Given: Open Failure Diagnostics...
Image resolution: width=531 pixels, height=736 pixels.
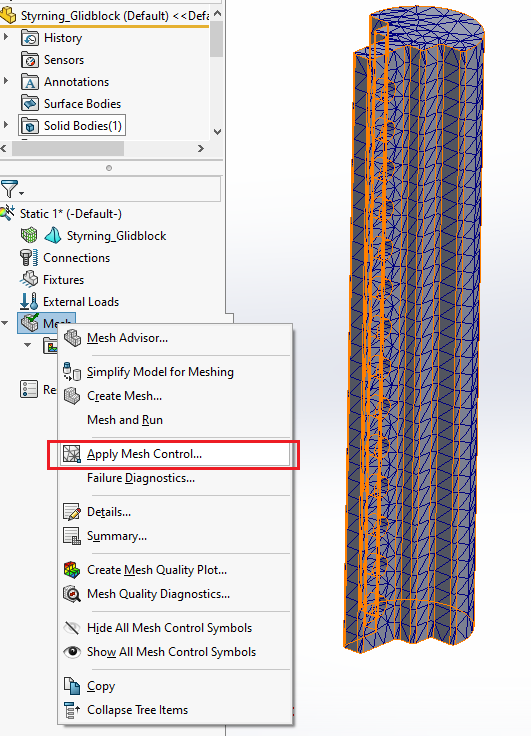Looking at the screenshot, I should point(141,478).
